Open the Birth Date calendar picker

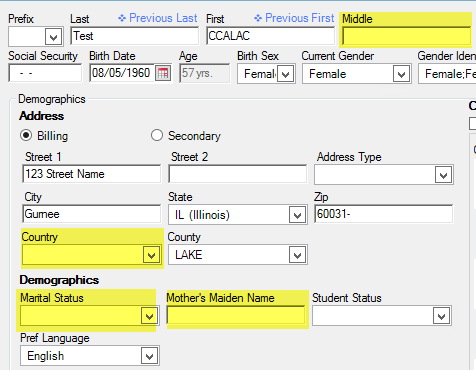(x=163, y=73)
